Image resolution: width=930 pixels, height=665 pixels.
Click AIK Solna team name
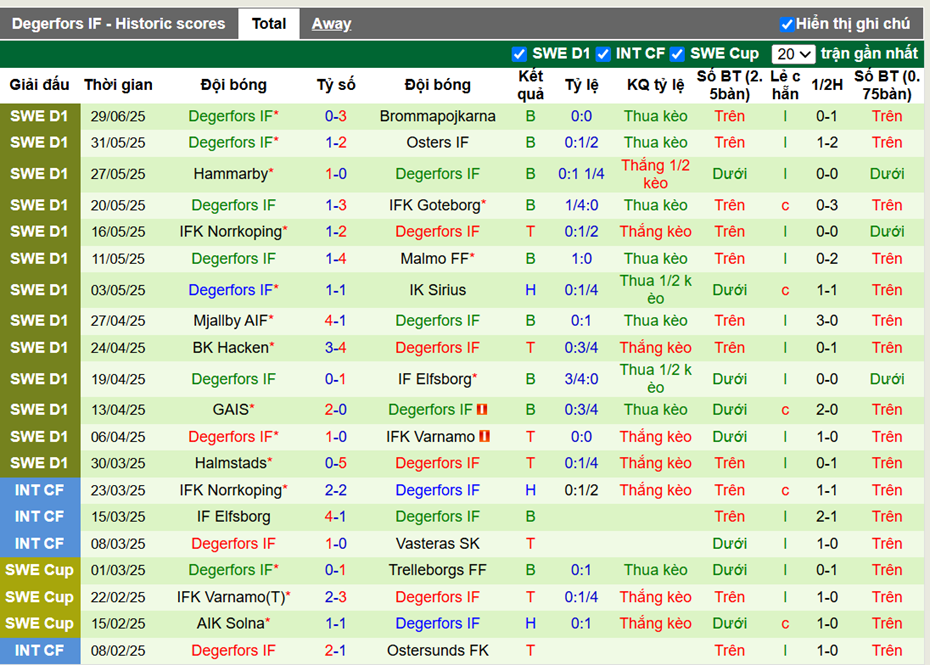(231, 623)
